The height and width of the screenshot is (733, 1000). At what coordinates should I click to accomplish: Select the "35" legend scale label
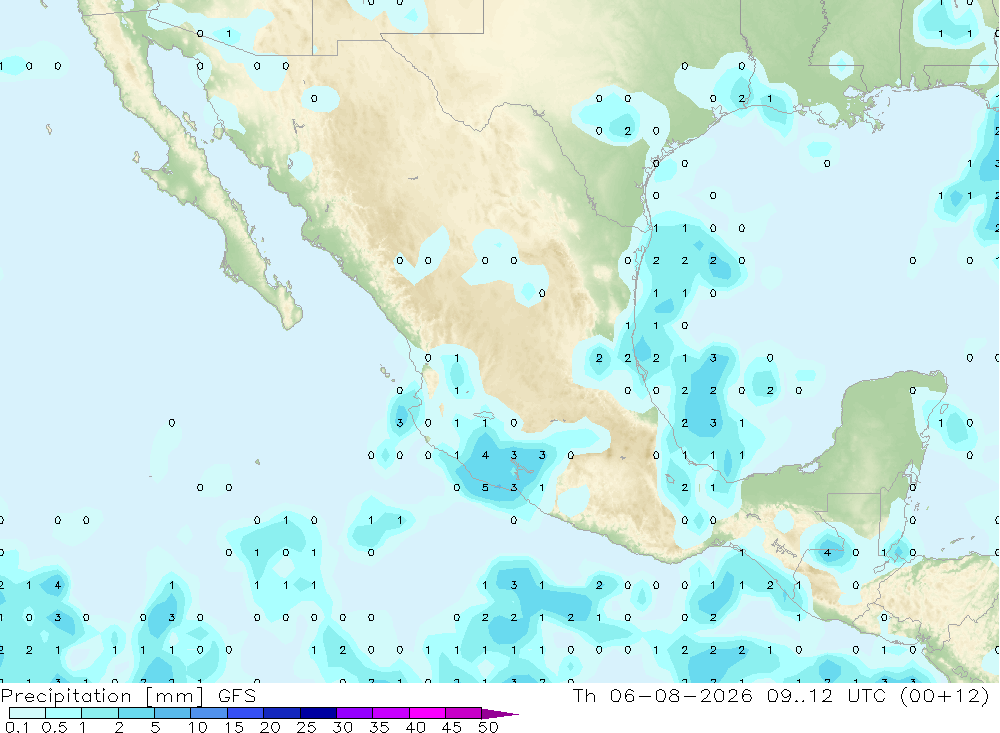point(379,727)
